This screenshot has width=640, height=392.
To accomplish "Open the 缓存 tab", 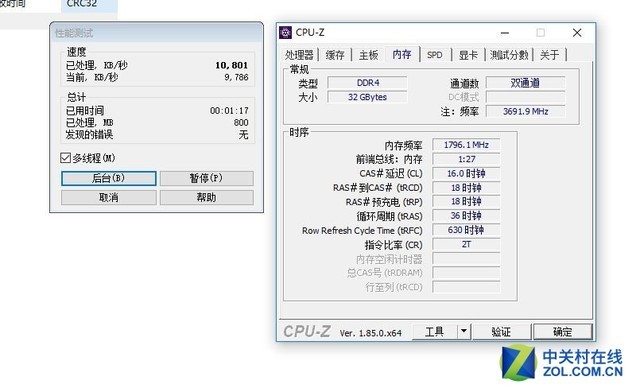I will 335,55.
